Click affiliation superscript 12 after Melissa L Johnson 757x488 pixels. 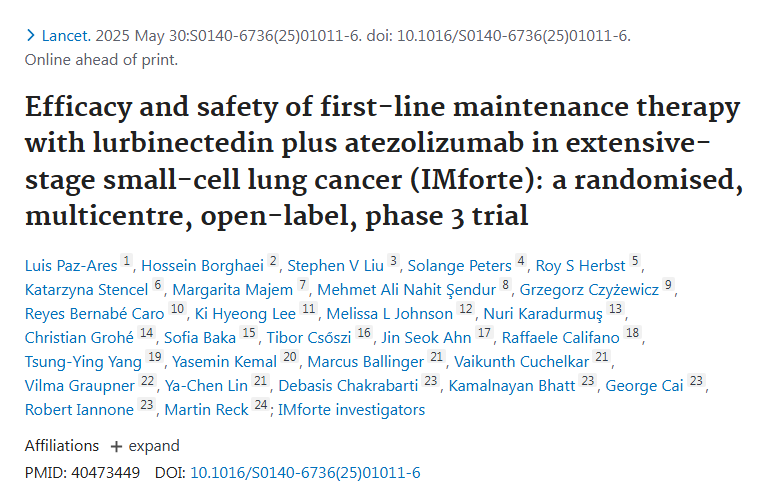click(x=465, y=309)
